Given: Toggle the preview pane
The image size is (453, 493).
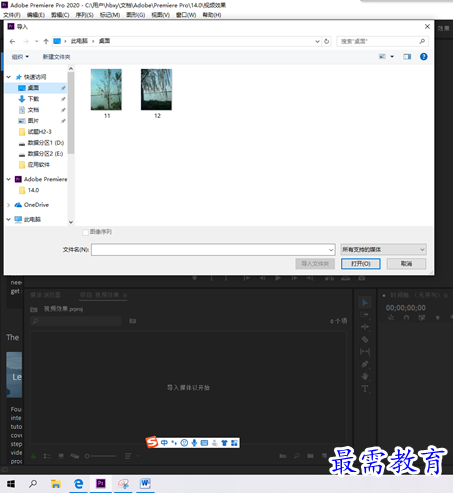Looking at the screenshot, I should (407, 57).
